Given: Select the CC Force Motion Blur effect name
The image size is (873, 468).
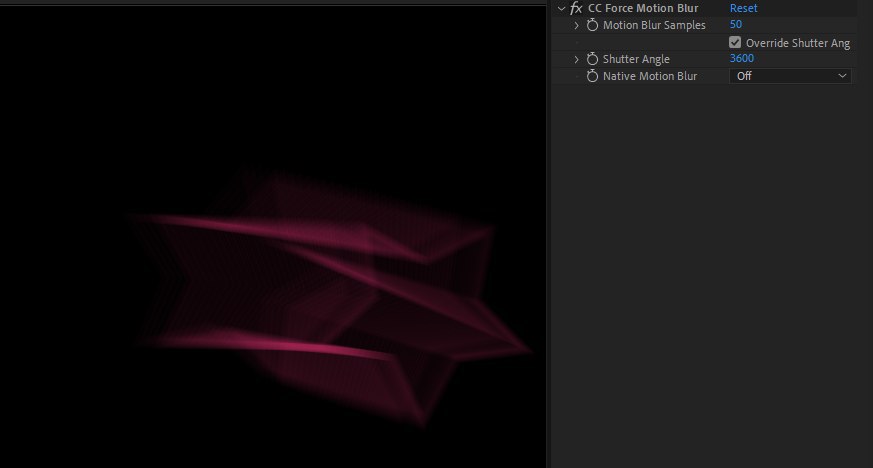Looking at the screenshot, I should (x=643, y=8).
